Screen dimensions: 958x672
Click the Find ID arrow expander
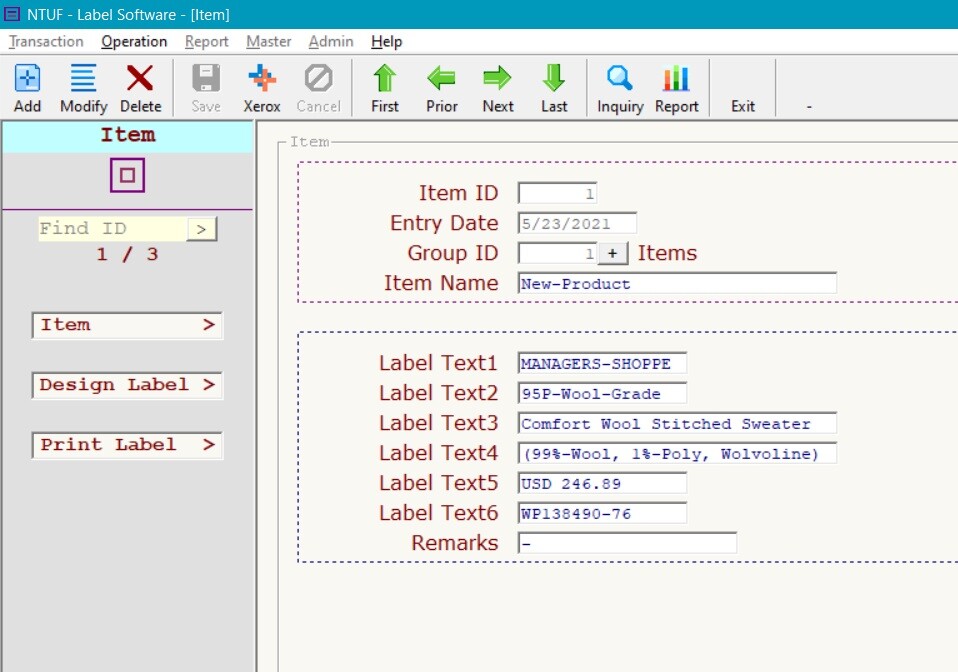point(202,228)
